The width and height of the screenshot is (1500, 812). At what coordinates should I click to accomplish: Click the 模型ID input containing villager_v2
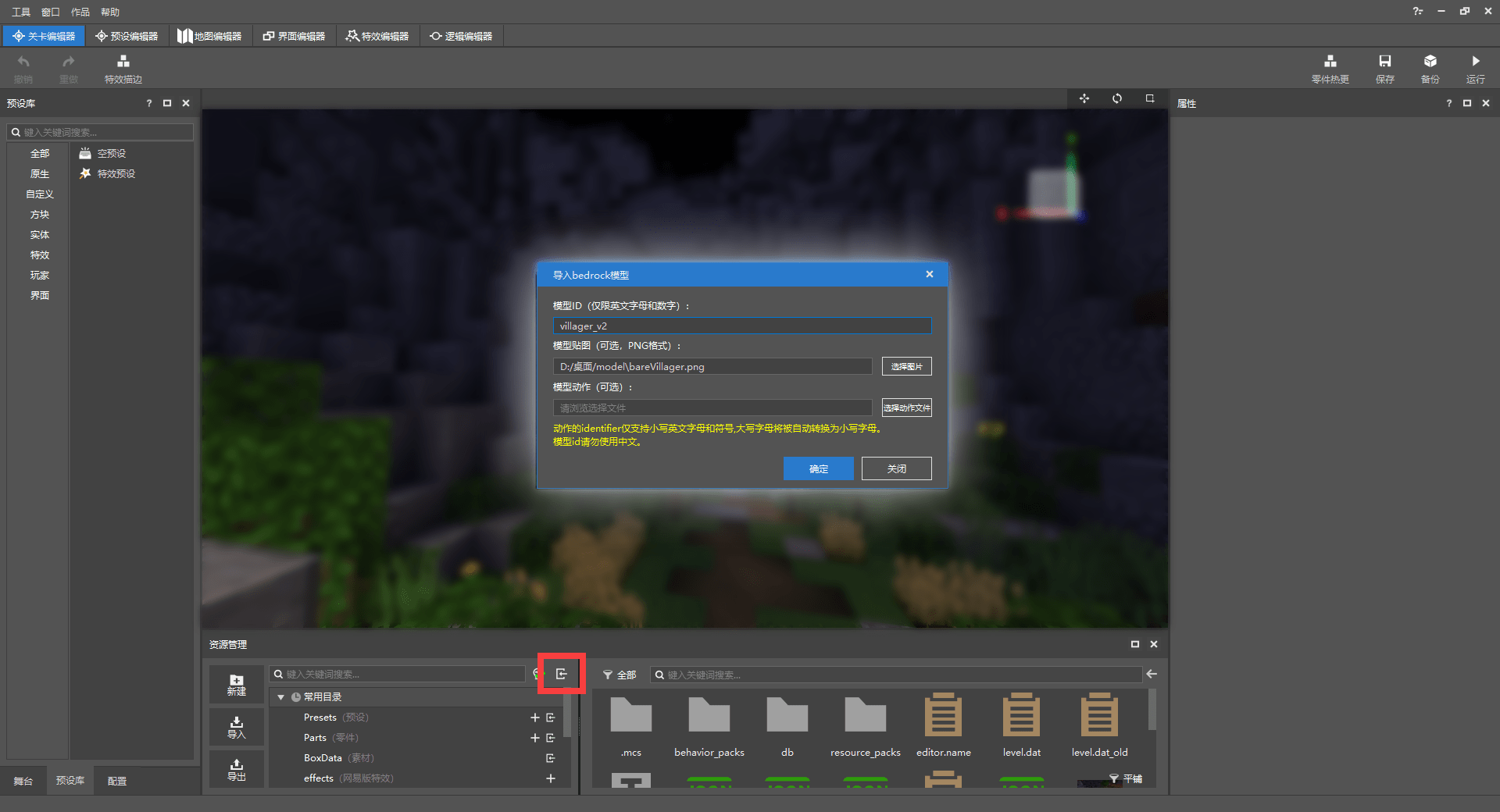[741, 326]
